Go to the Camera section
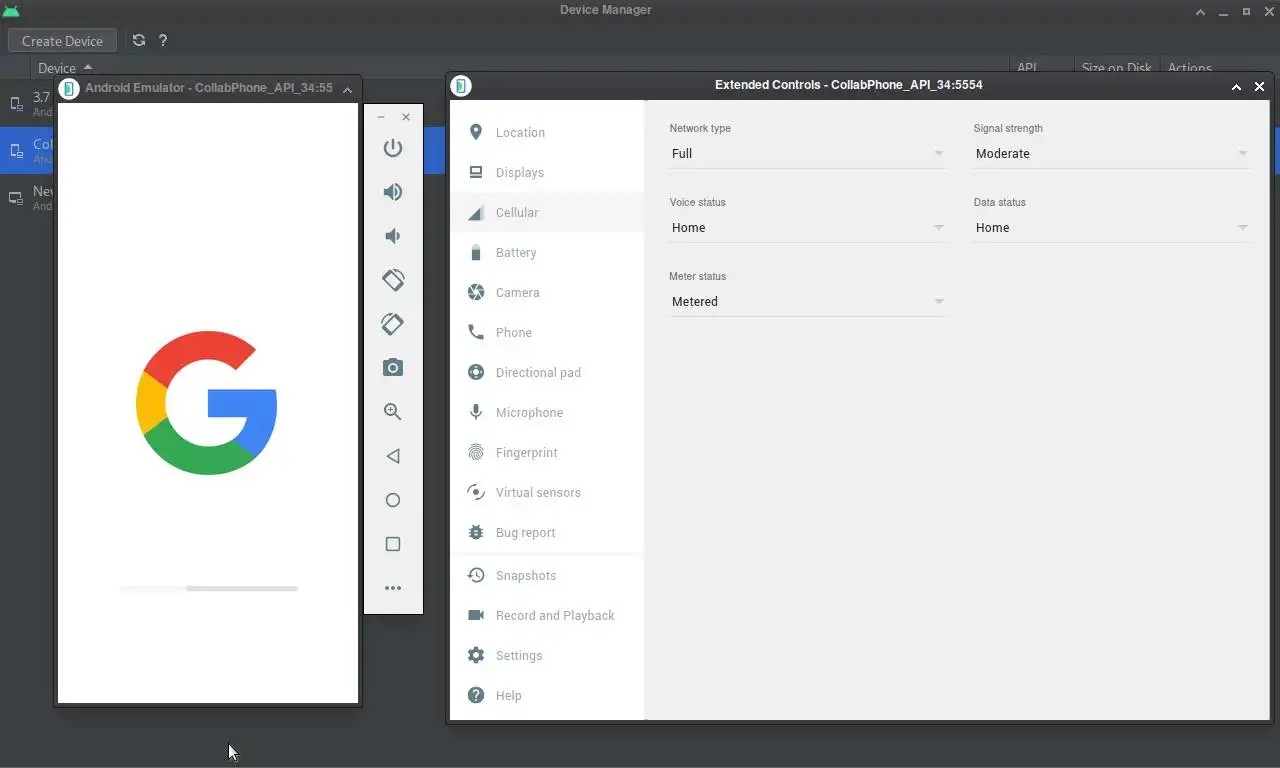The height and width of the screenshot is (768, 1280). 547,292
